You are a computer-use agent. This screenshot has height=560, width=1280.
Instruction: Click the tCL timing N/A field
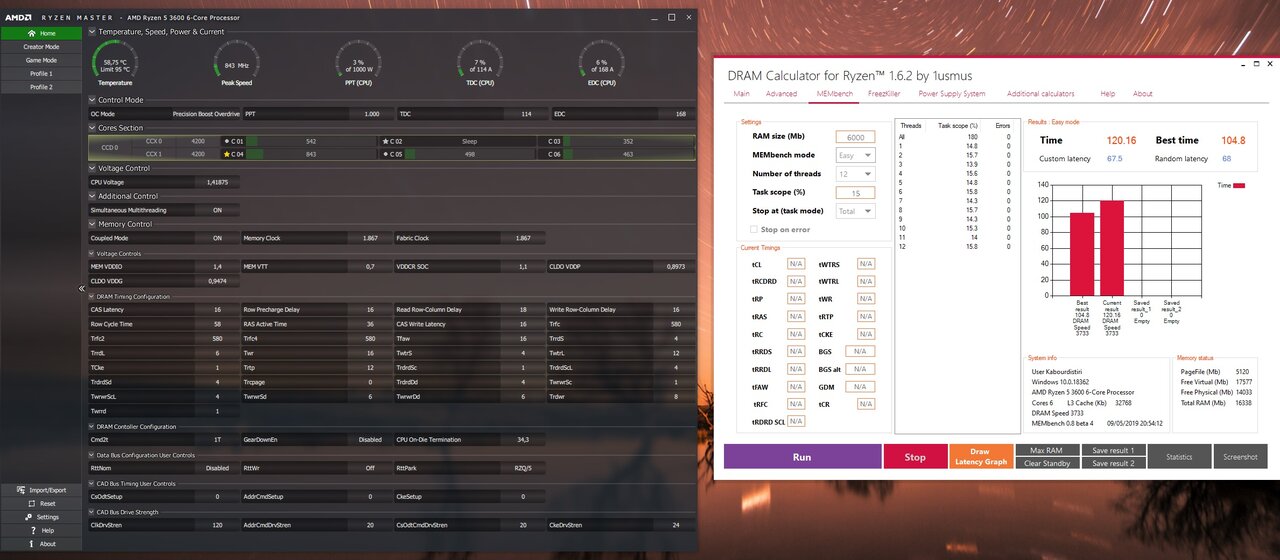tap(795, 264)
